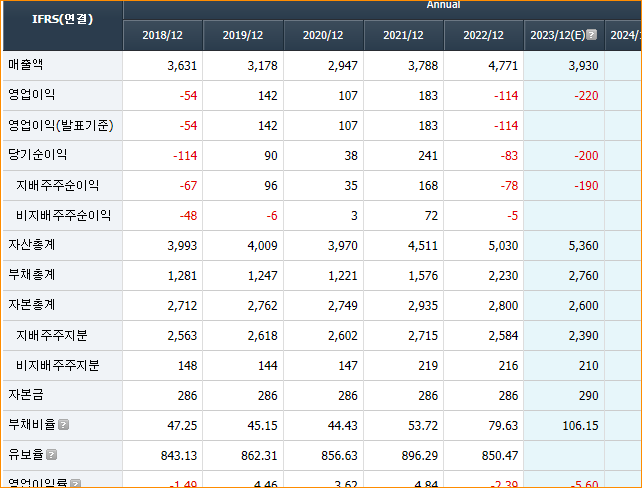This screenshot has height=488, width=642.
Task: Click 매출액 value 3,631 for 2018/12
Action: [182, 66]
